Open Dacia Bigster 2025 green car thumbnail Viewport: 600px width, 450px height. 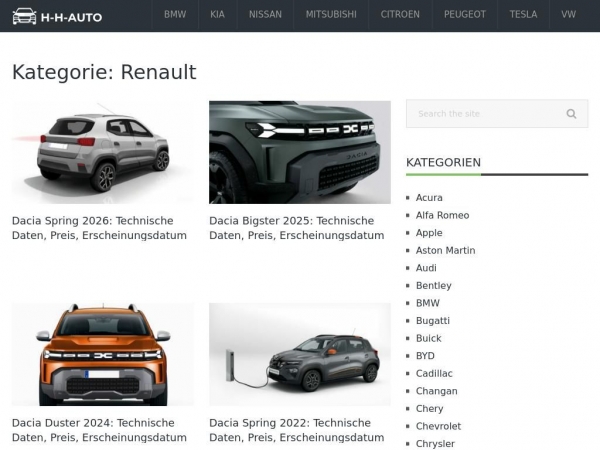[300, 152]
